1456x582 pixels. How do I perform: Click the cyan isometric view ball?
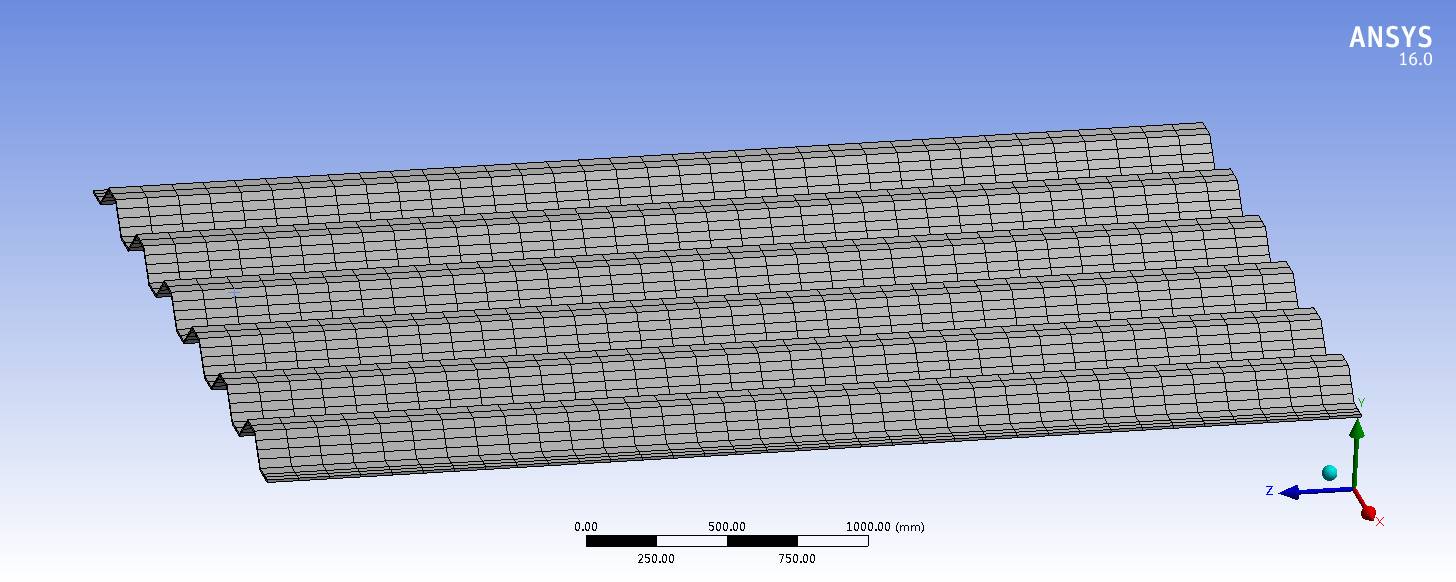1329,472
